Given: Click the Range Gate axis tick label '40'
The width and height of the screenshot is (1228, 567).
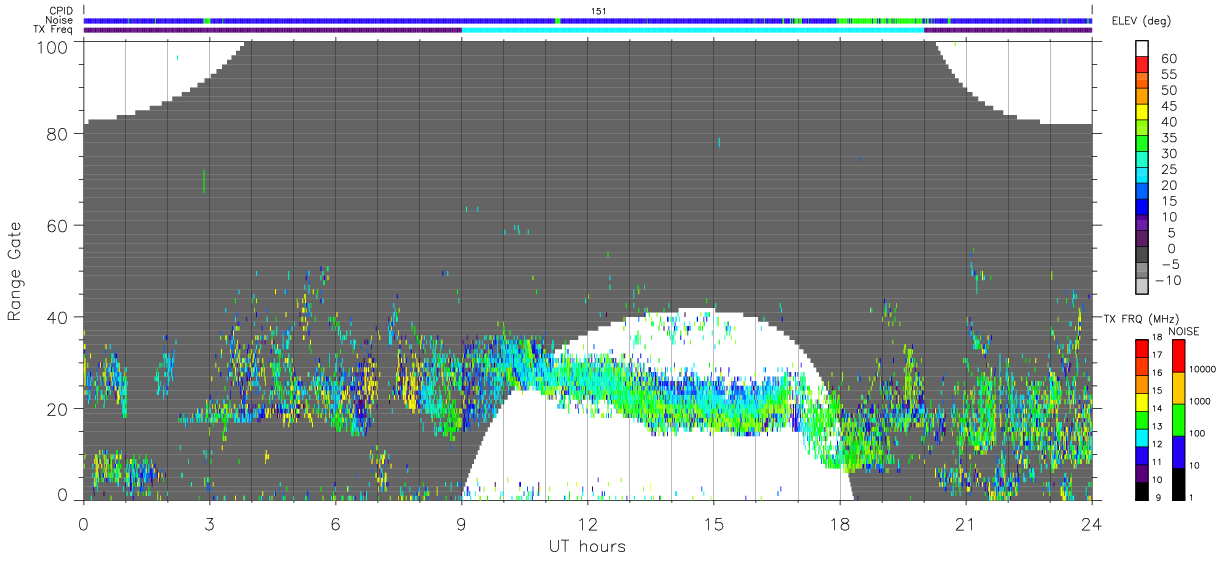Looking at the screenshot, I should coord(58,317).
